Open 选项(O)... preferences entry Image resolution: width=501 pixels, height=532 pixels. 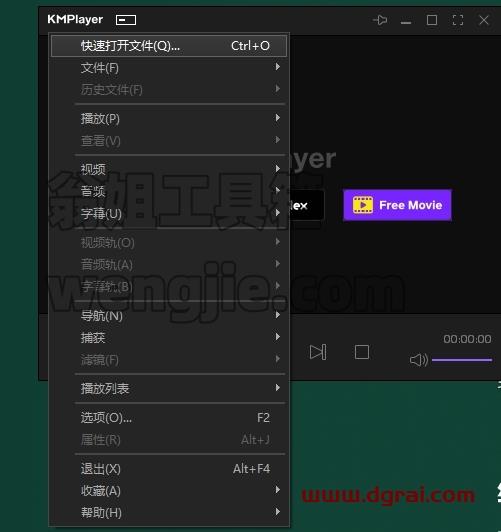click(169, 417)
